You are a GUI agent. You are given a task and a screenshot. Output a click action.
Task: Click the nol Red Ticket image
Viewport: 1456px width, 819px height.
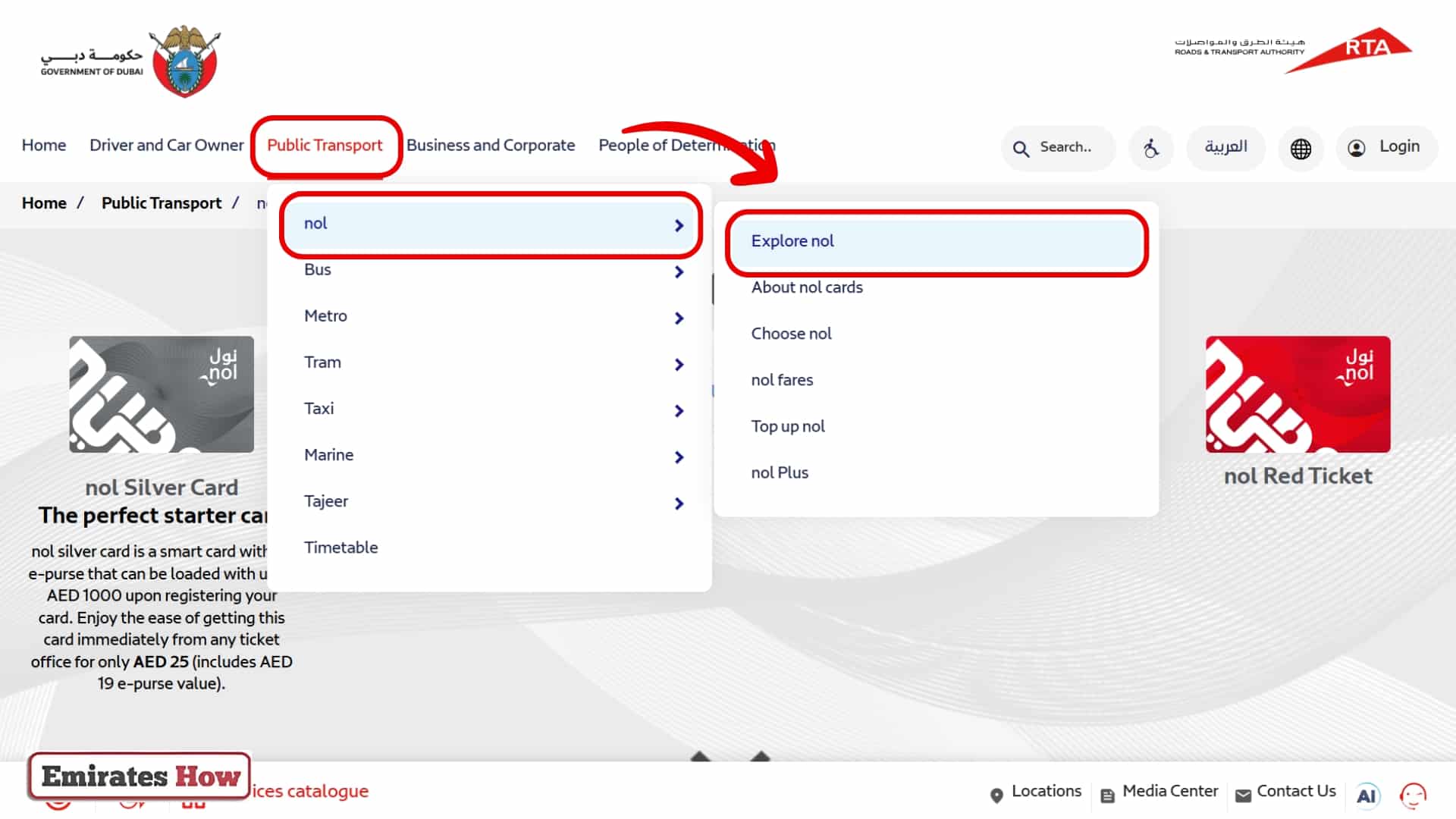point(1298,394)
